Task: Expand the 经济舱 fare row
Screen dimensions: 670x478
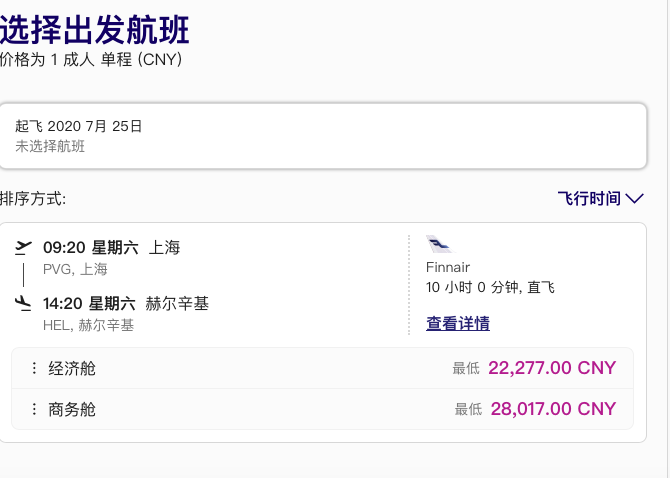Action: [322, 368]
